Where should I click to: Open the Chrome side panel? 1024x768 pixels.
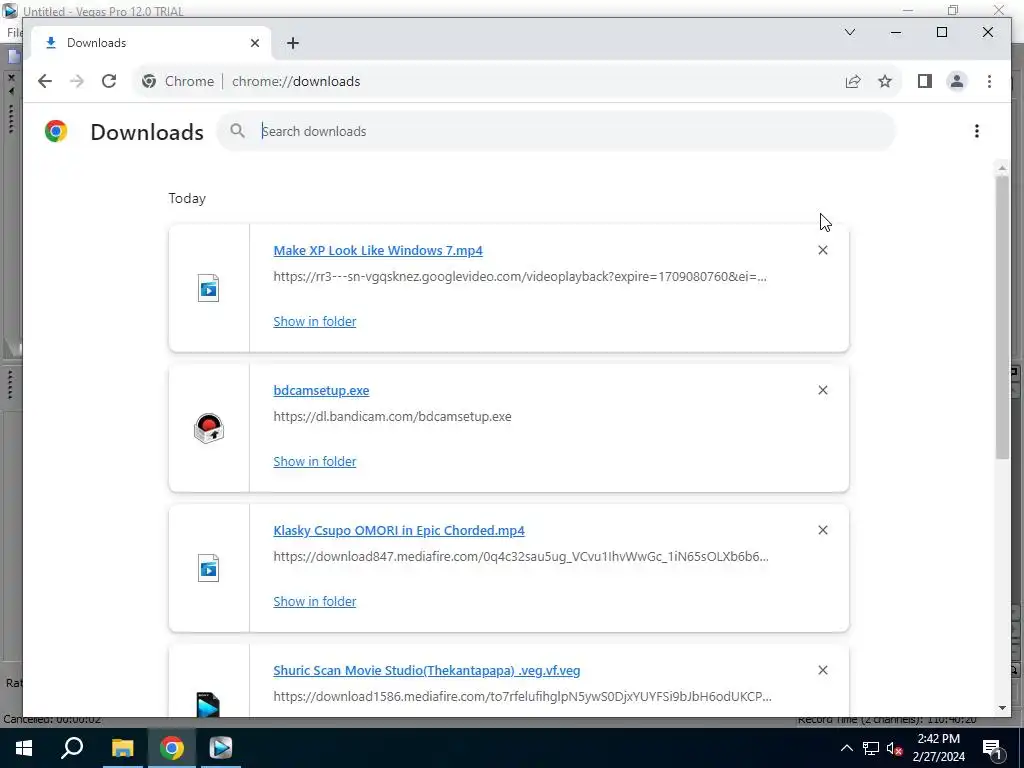925,81
